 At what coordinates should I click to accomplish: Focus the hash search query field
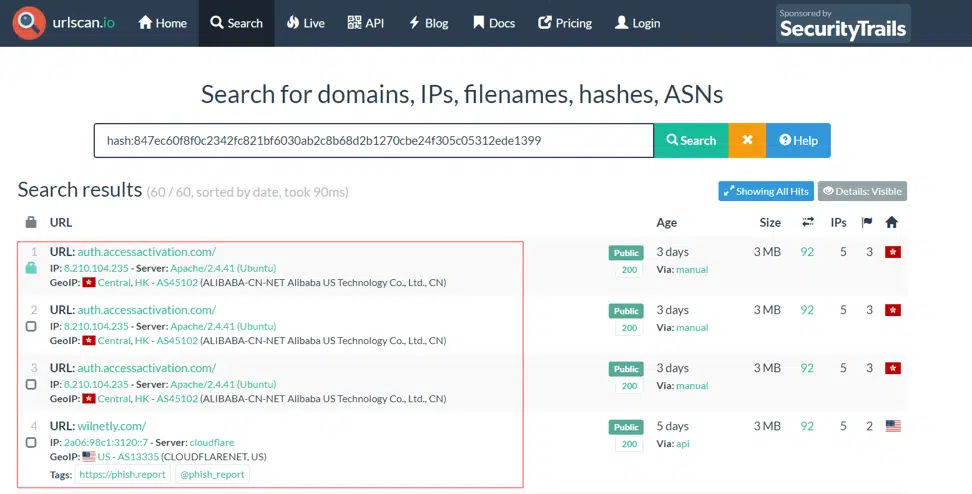click(x=374, y=141)
